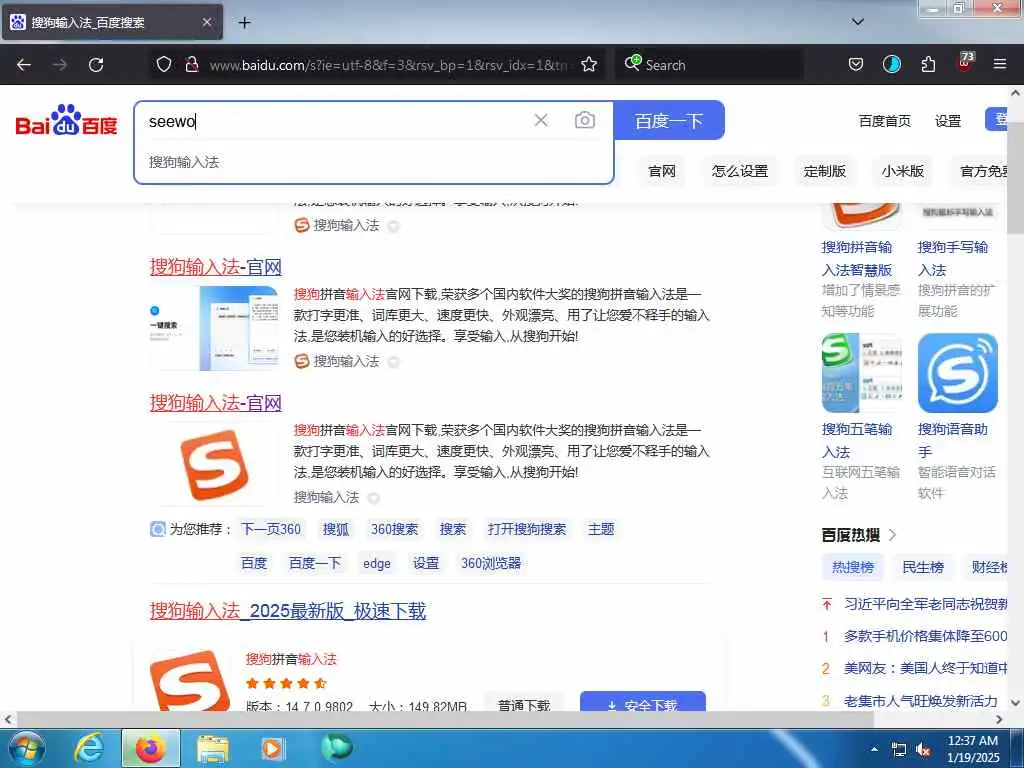This screenshot has width=1024, height=768.
Task: Click the blue 搜狗语音助手 app icon
Action: 957,373
